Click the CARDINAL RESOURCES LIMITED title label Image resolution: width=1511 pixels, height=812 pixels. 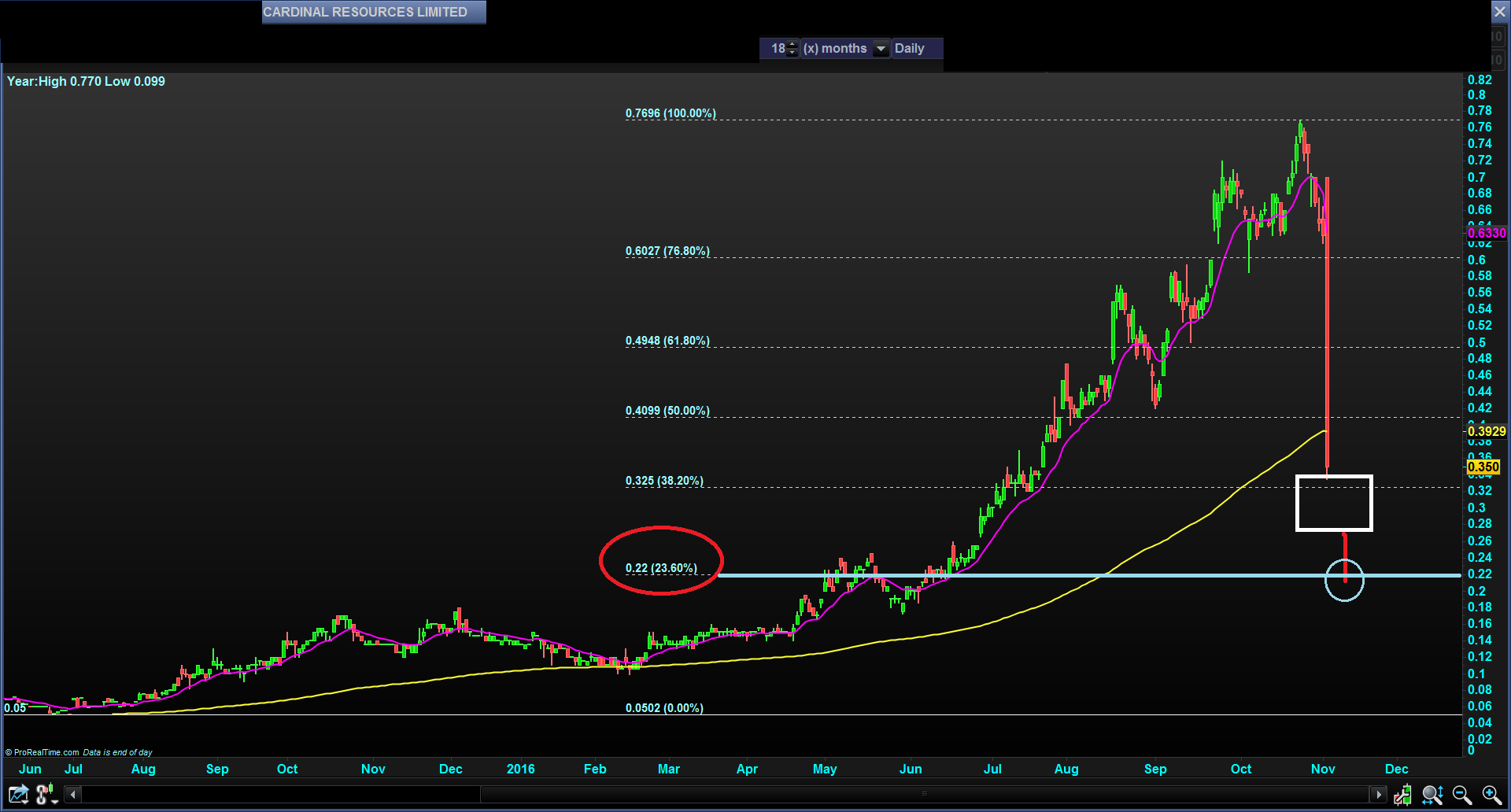point(374,12)
